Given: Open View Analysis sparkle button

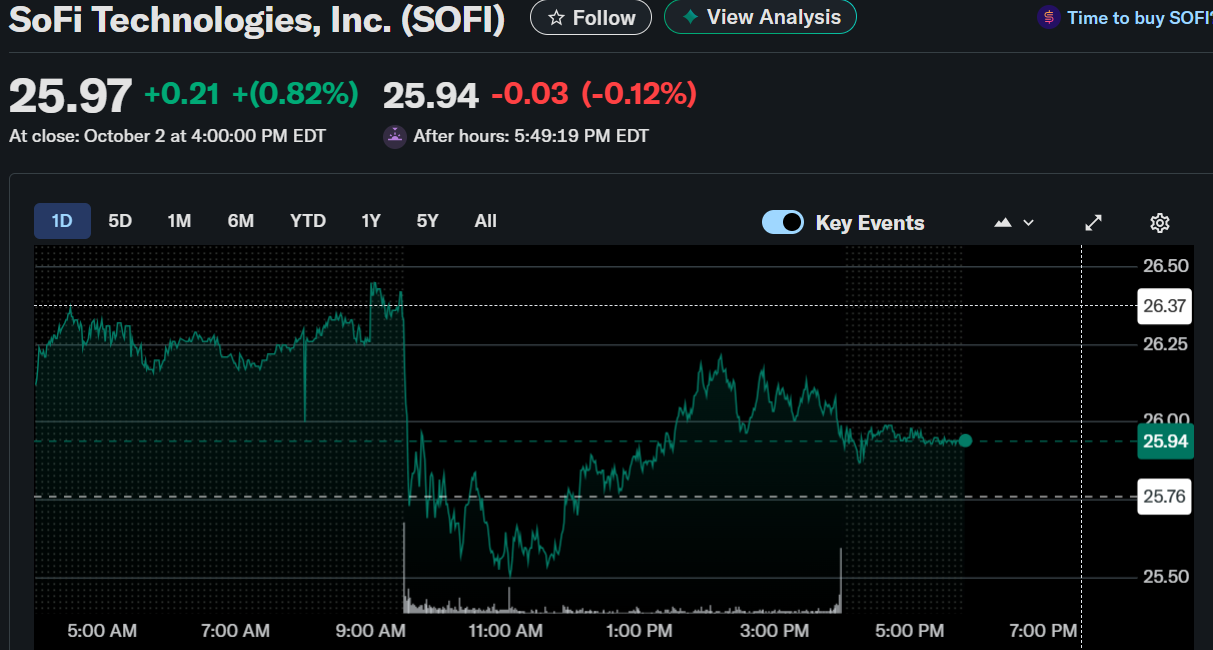Looking at the screenshot, I should 760,17.
